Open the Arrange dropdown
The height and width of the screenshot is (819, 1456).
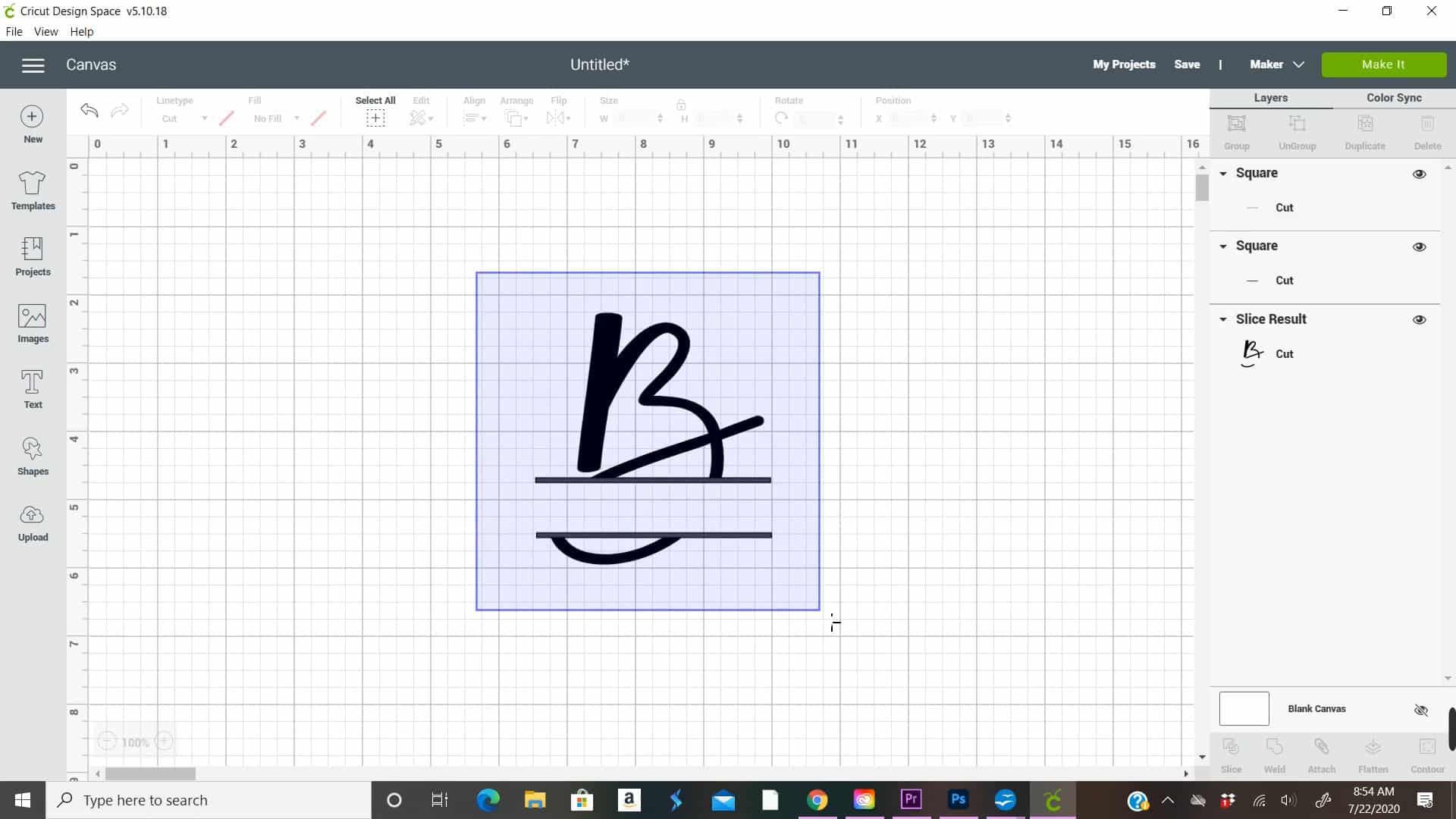click(x=516, y=118)
